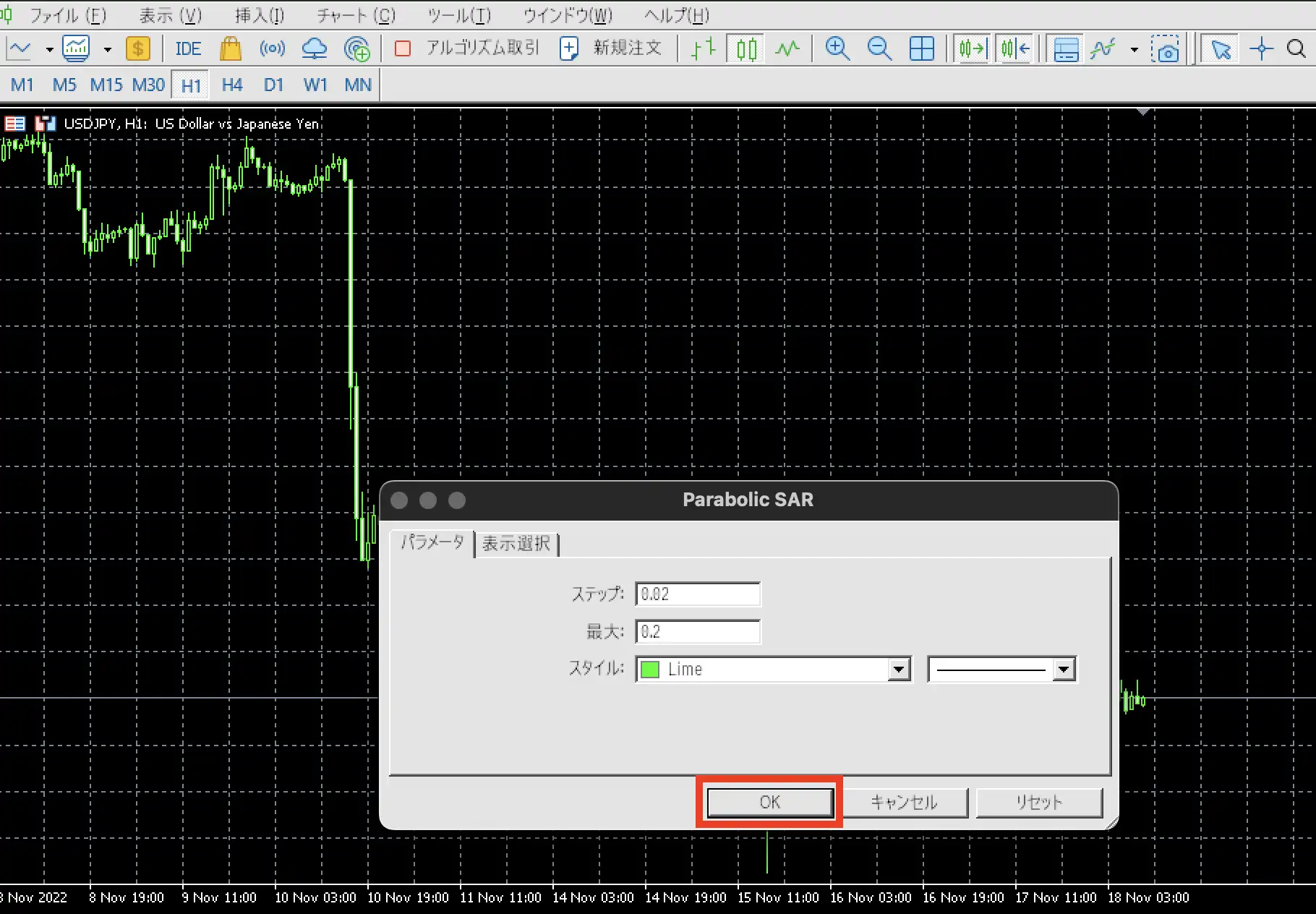This screenshot has height=914, width=1316.
Task: Select the 表示選択 tab
Action: 516,544
